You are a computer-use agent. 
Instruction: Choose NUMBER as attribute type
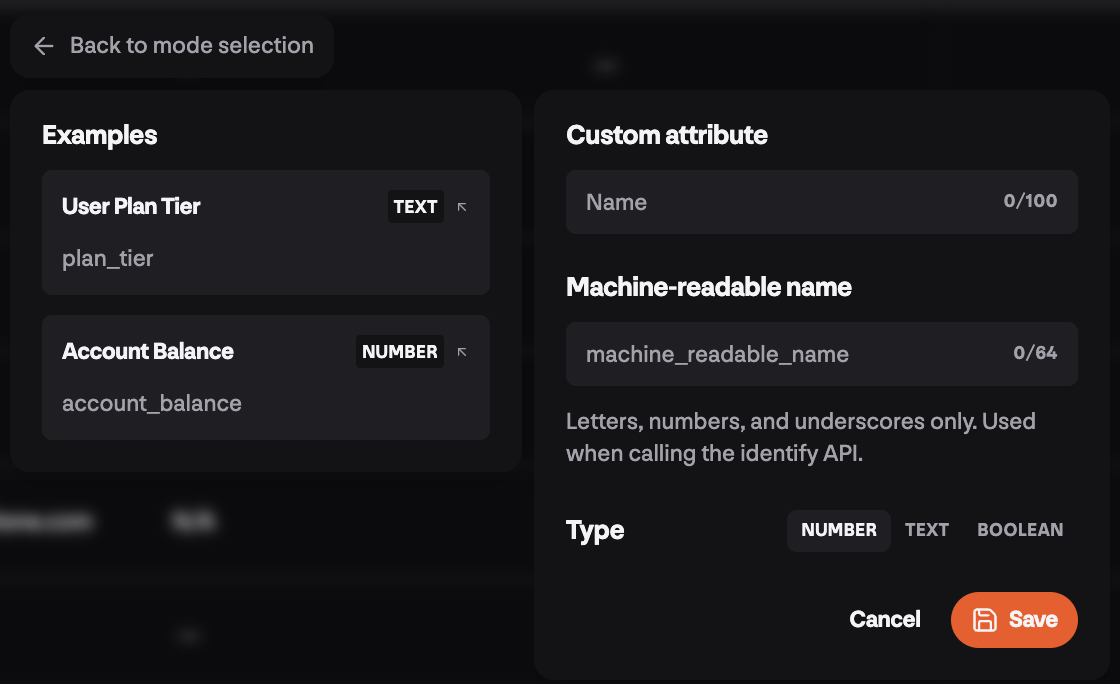point(839,530)
